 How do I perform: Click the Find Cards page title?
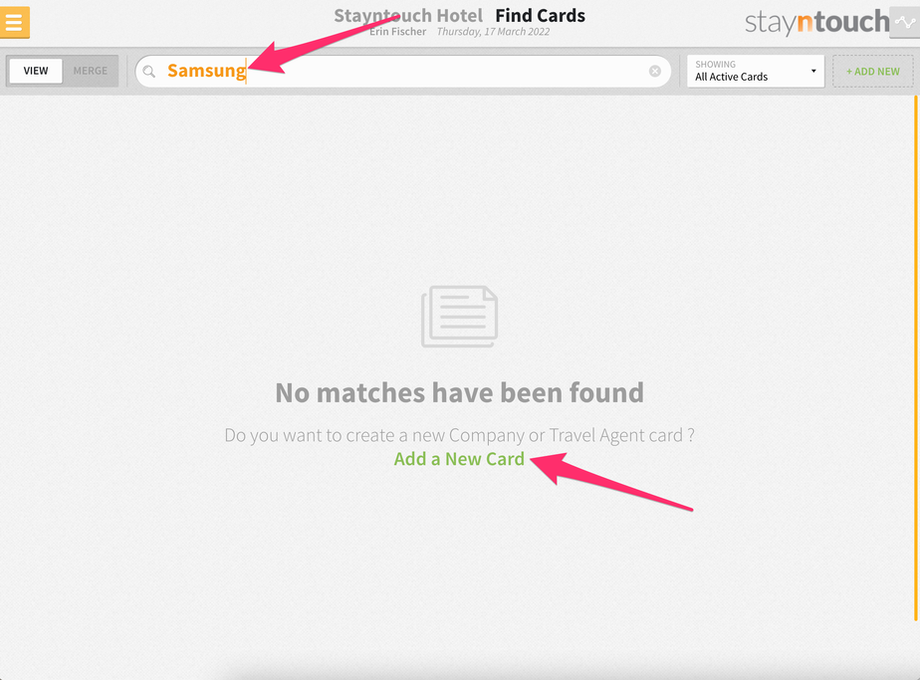[x=540, y=15]
